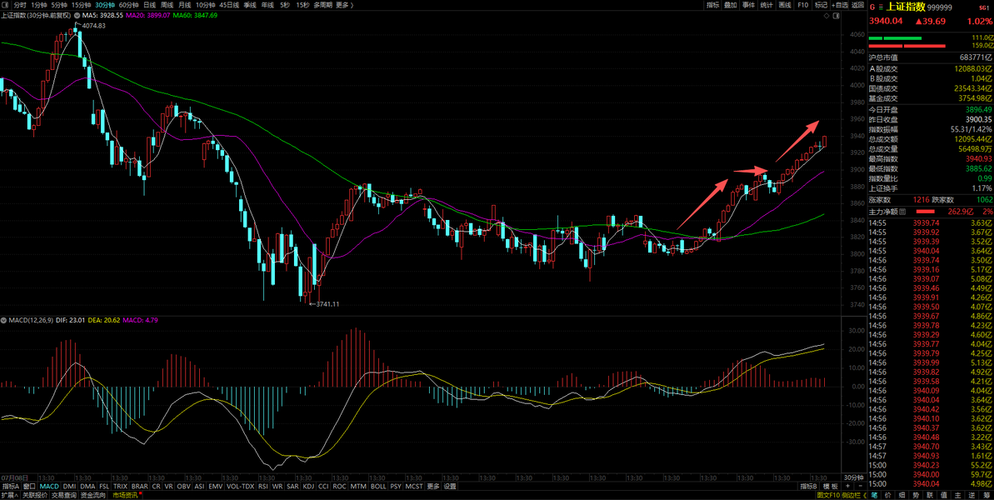Select the 联 tab at bottom right

[x=929, y=495]
